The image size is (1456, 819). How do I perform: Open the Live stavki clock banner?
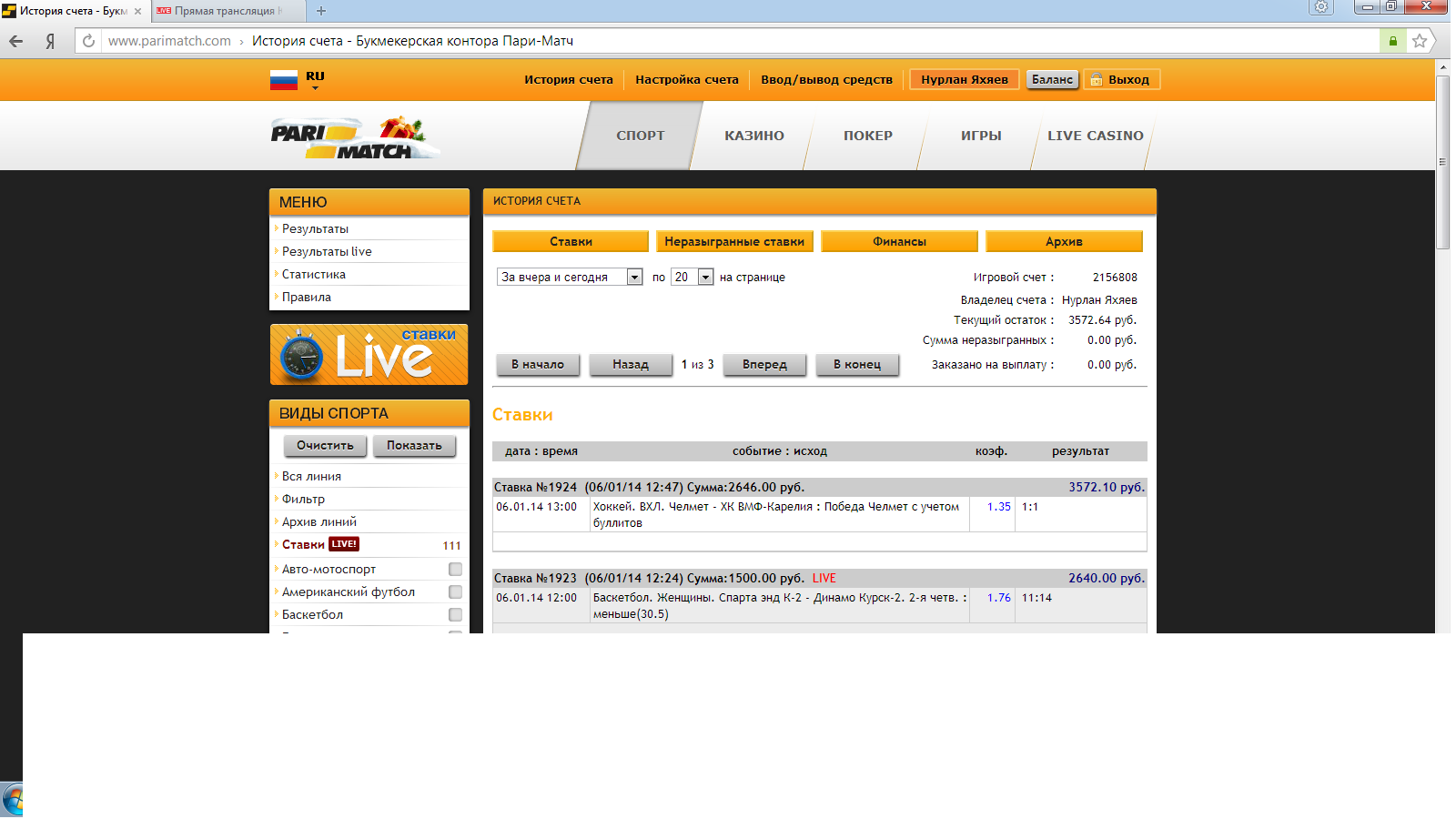(369, 355)
